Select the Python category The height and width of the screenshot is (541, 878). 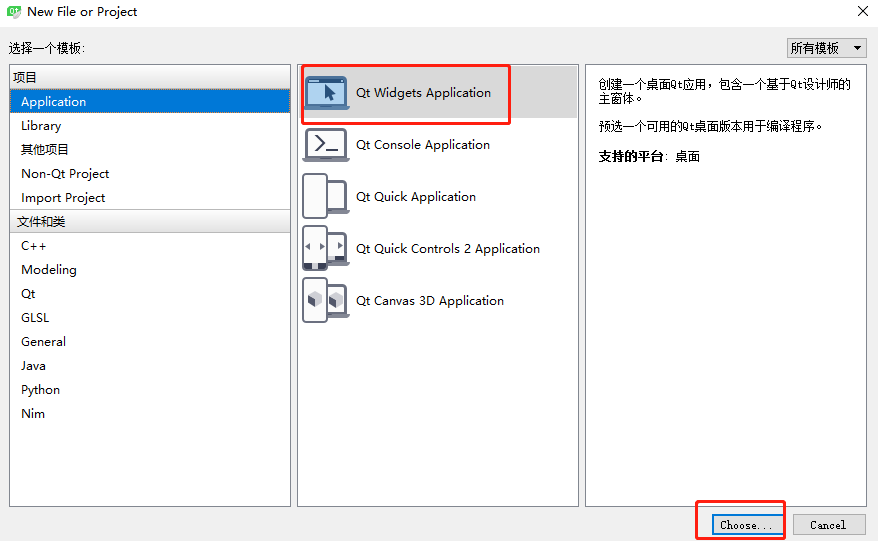(x=150, y=390)
